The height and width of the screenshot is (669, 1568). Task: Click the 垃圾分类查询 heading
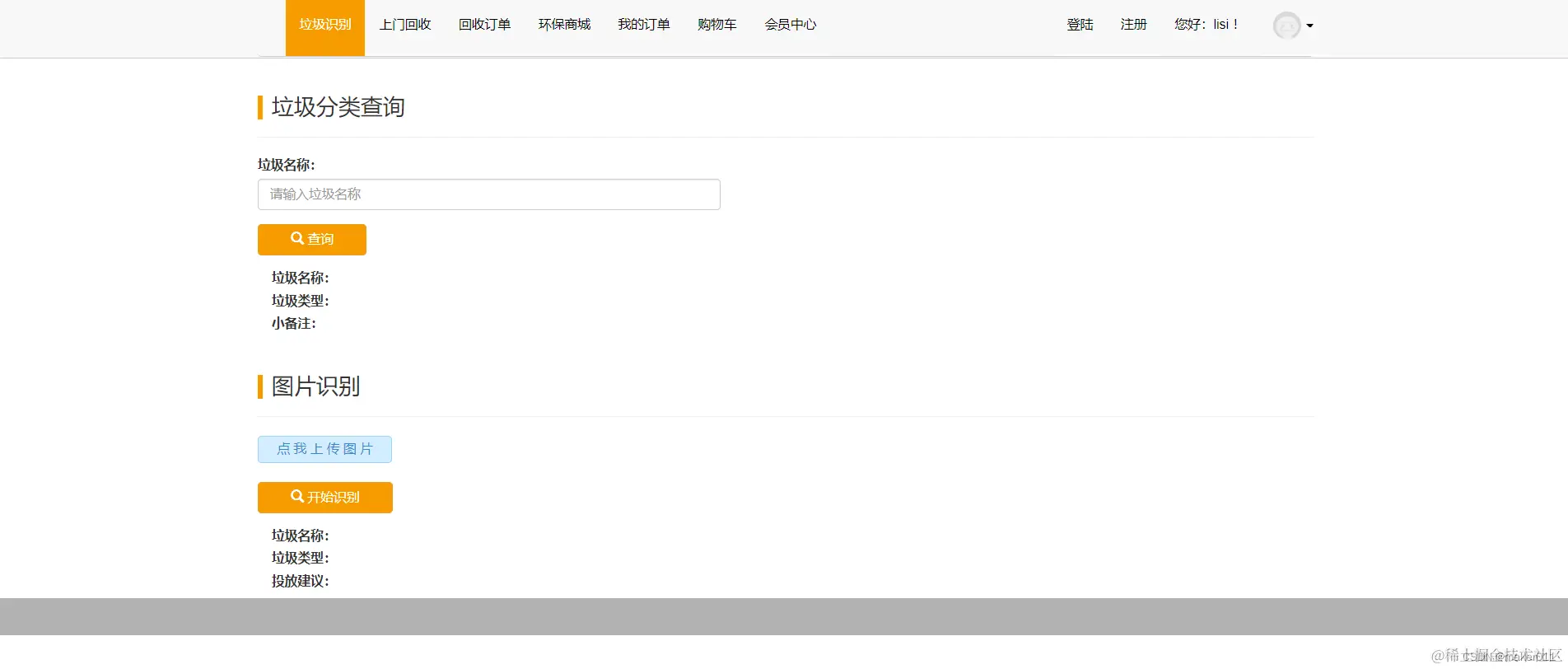click(x=338, y=107)
